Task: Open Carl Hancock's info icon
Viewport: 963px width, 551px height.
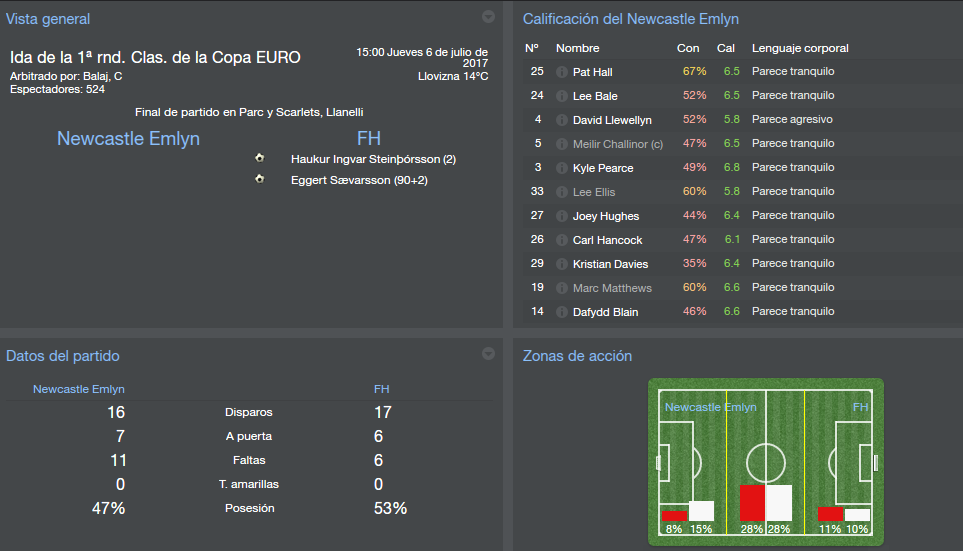Action: pyautogui.click(x=561, y=240)
